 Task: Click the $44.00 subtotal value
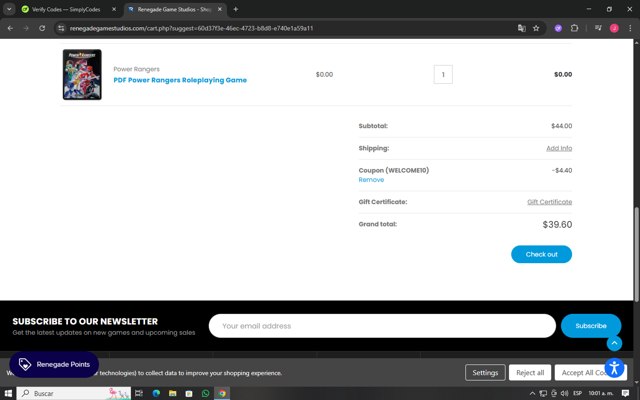[562, 126]
